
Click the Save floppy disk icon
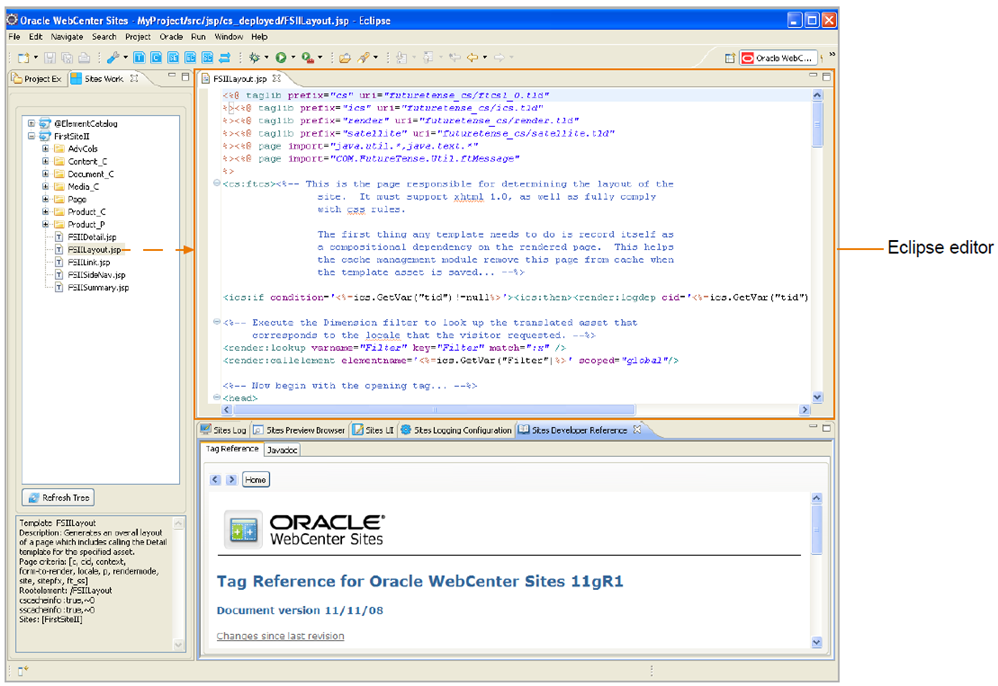pos(50,58)
